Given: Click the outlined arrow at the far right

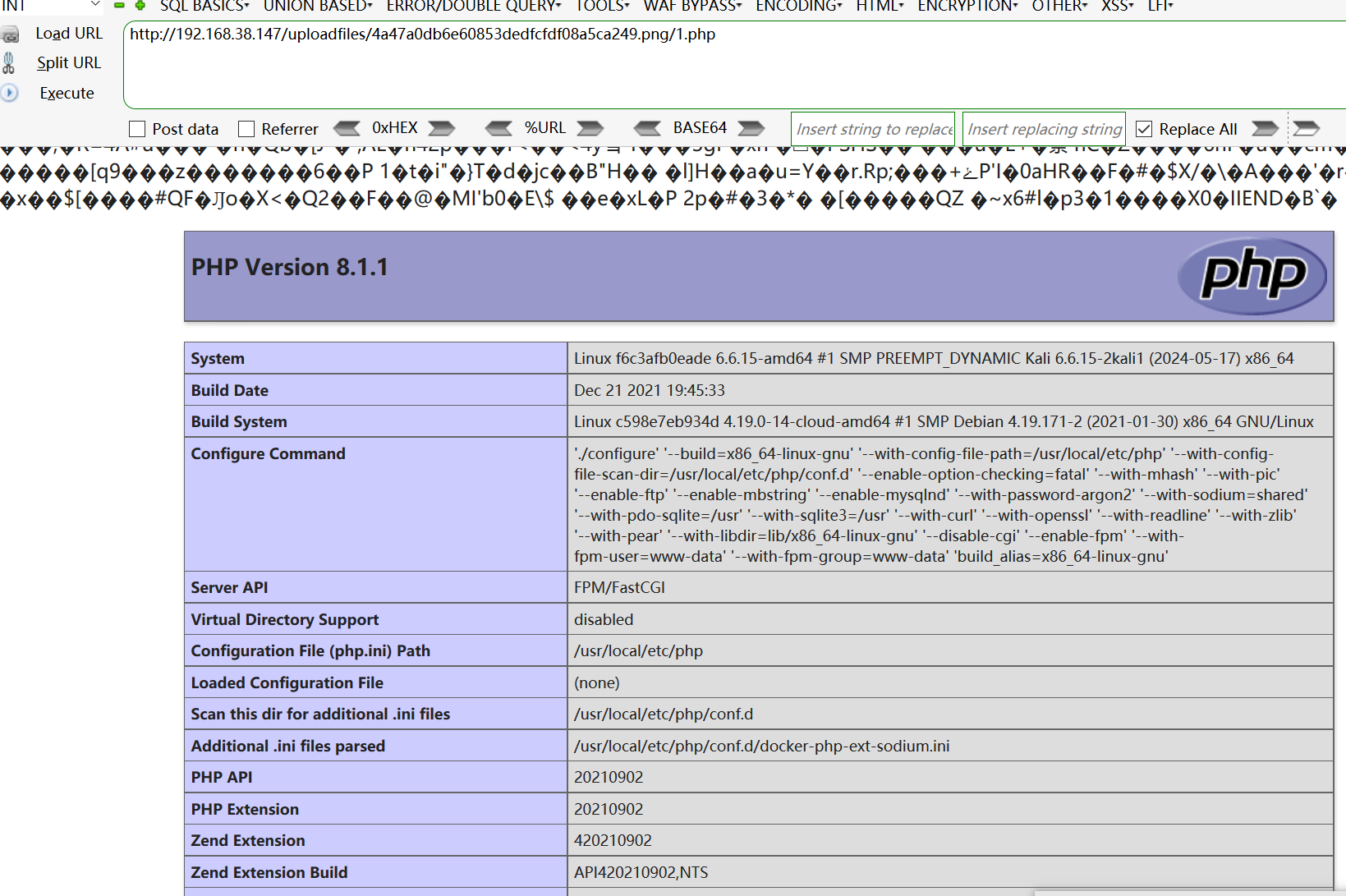Looking at the screenshot, I should tap(1306, 128).
